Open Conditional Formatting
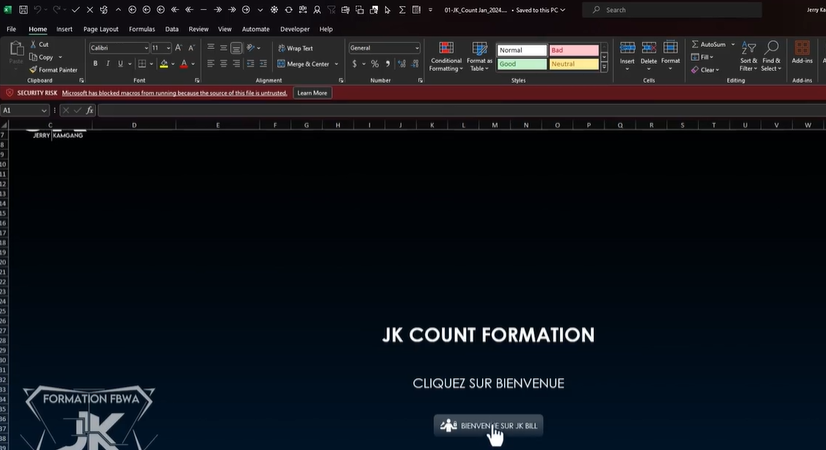The width and height of the screenshot is (826, 450). (446, 56)
